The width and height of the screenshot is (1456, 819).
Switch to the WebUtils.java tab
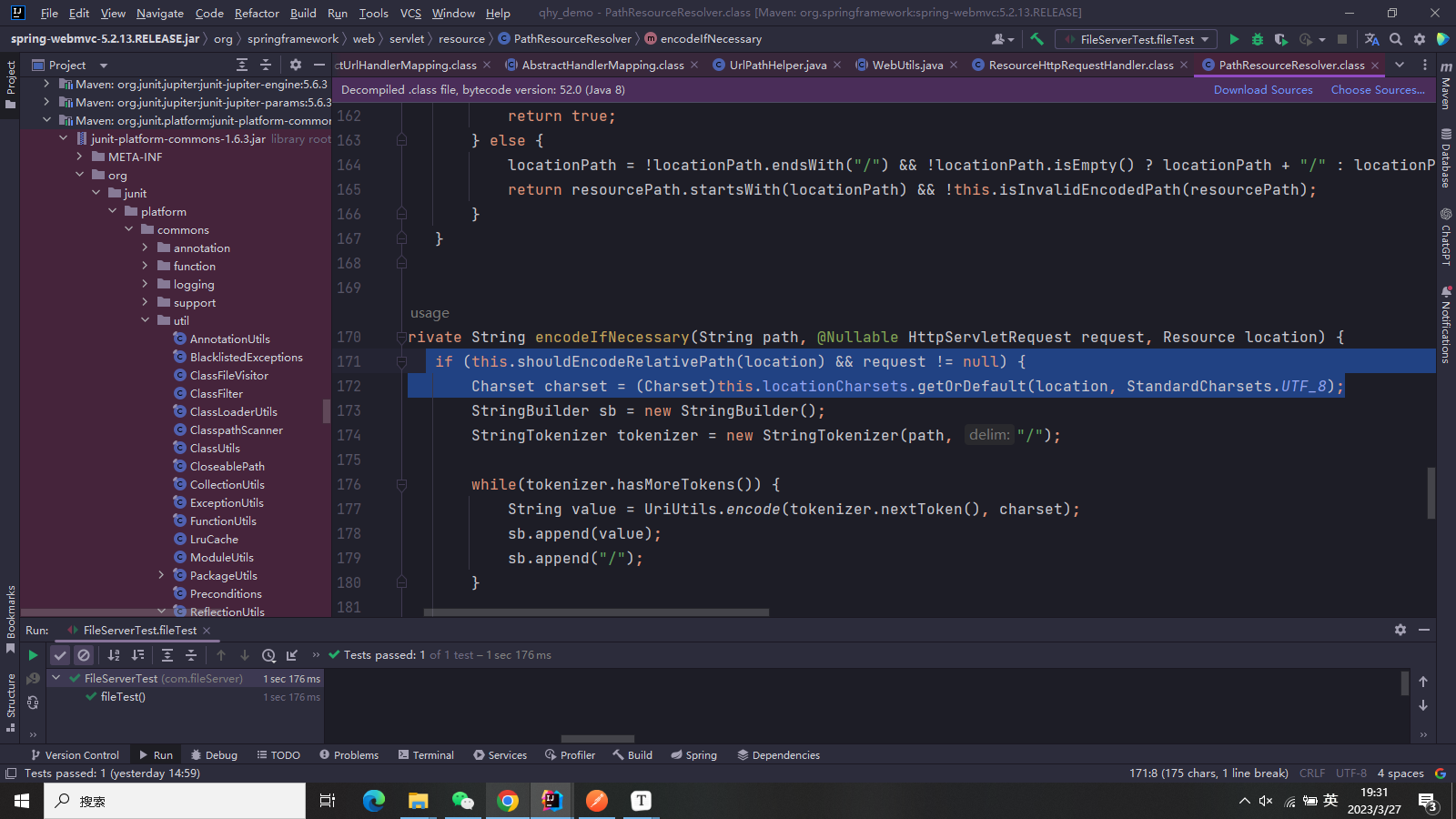907,65
